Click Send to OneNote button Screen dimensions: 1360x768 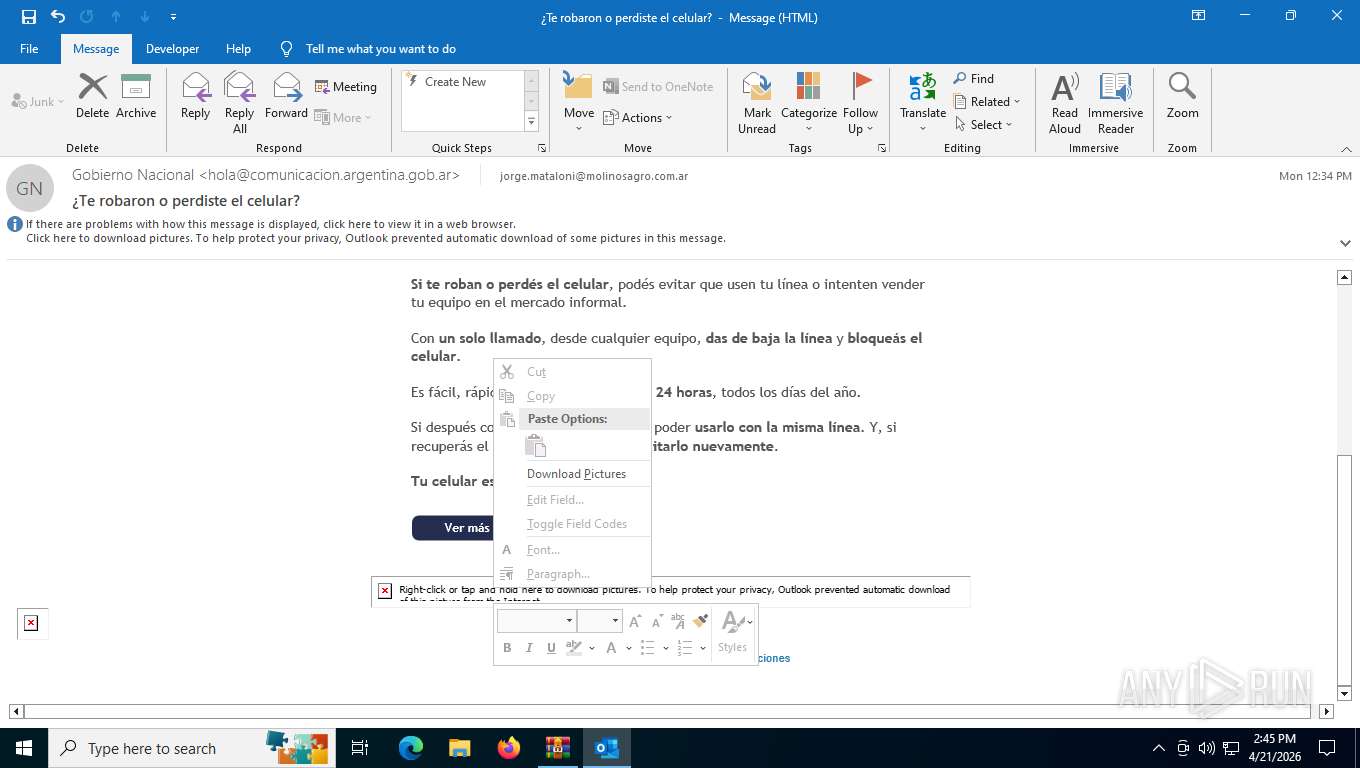658,87
